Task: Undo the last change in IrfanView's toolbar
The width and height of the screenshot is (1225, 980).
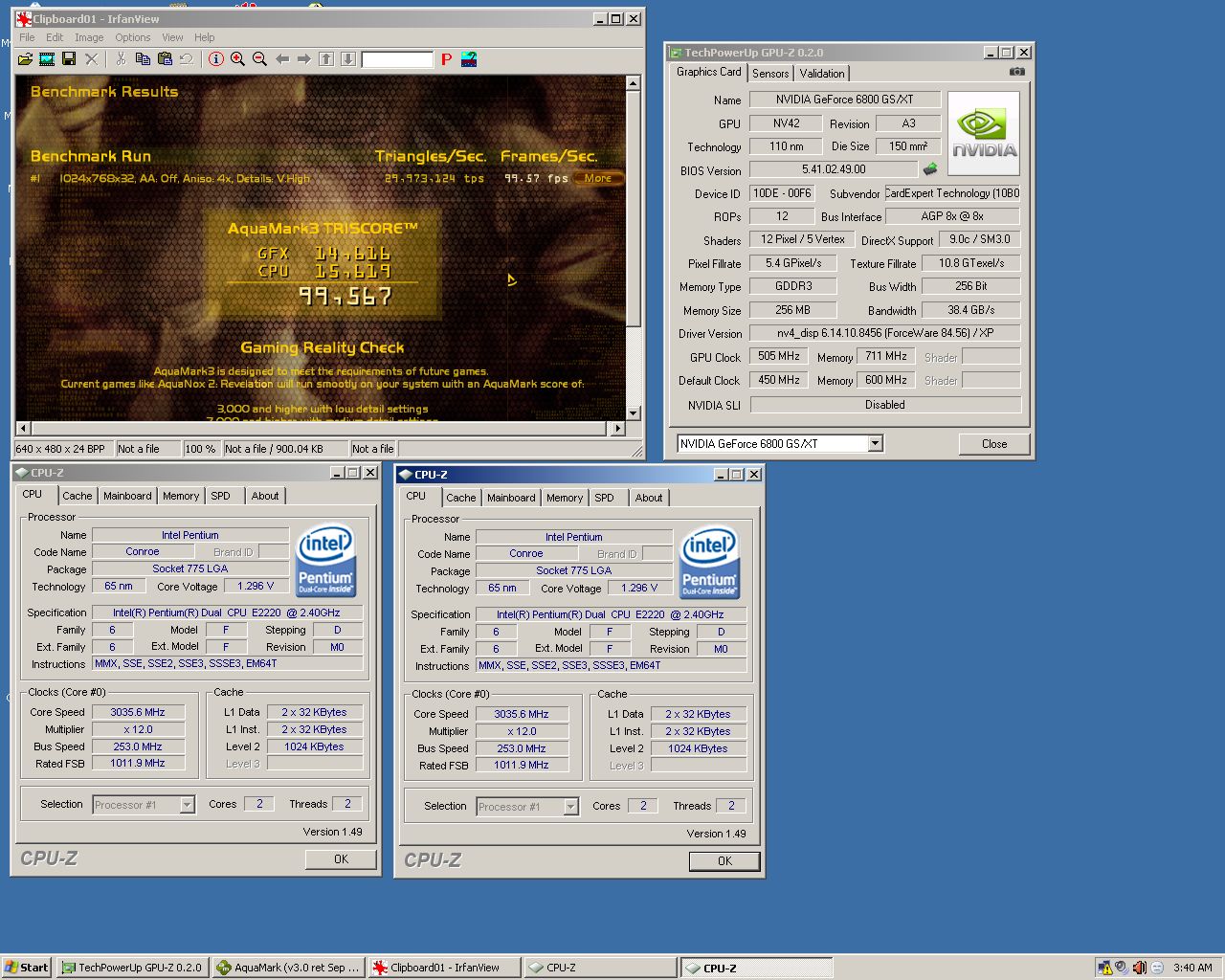Action: tap(187, 59)
